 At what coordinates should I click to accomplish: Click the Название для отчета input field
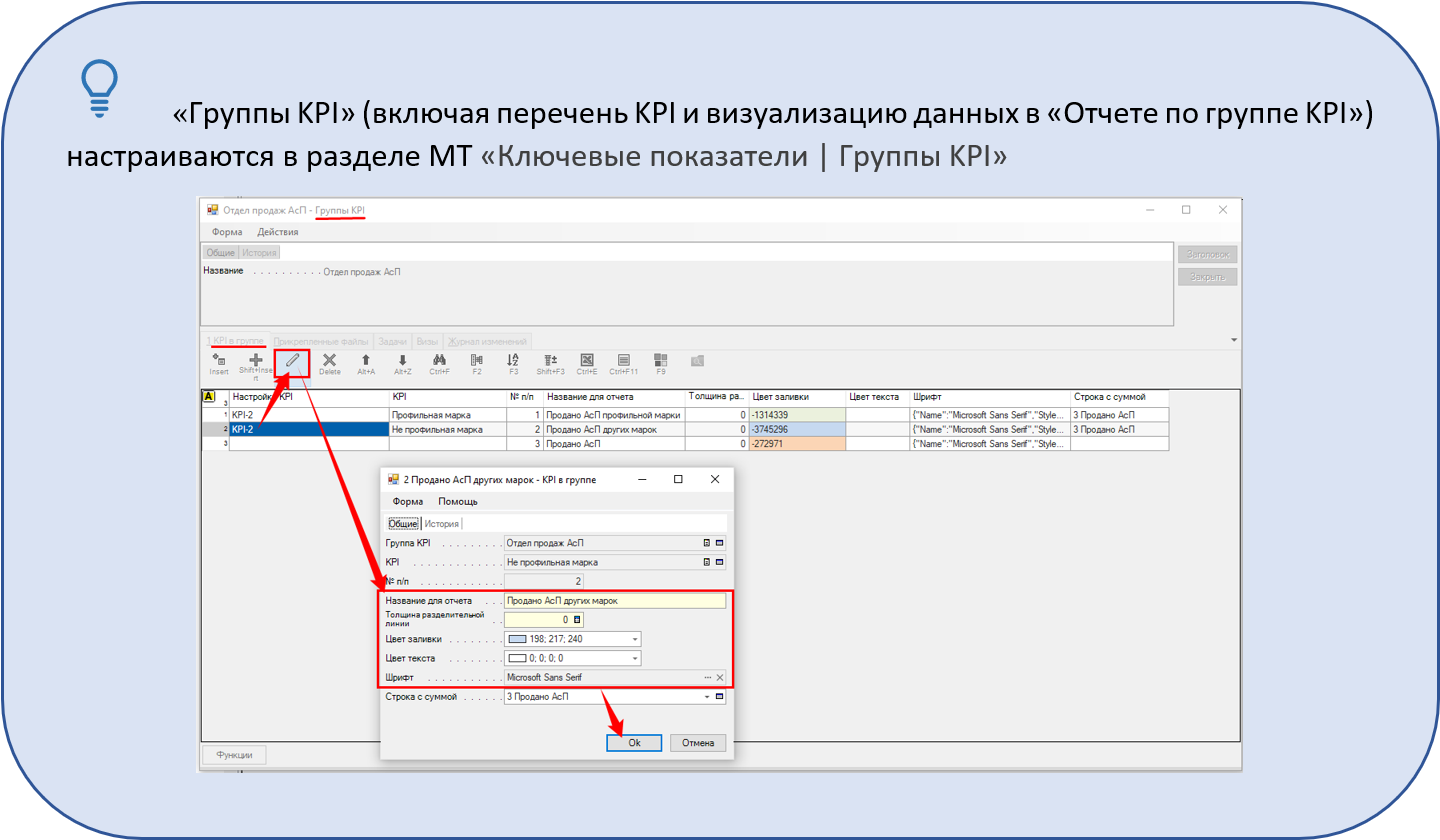point(614,601)
